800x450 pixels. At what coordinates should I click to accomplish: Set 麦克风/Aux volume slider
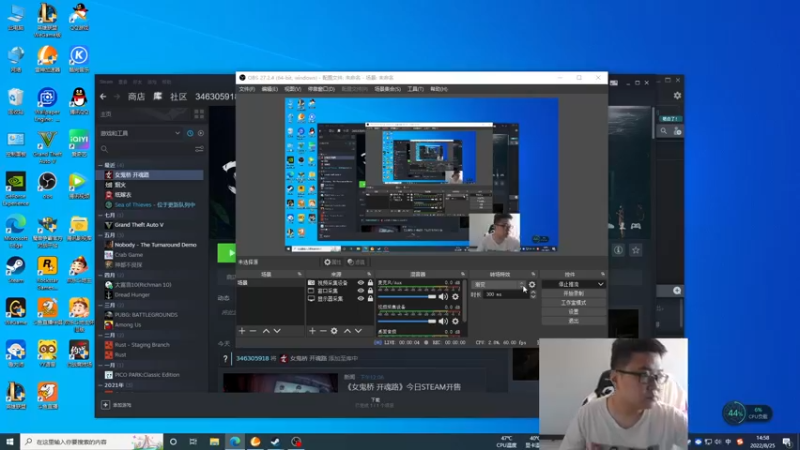pyautogui.click(x=408, y=296)
